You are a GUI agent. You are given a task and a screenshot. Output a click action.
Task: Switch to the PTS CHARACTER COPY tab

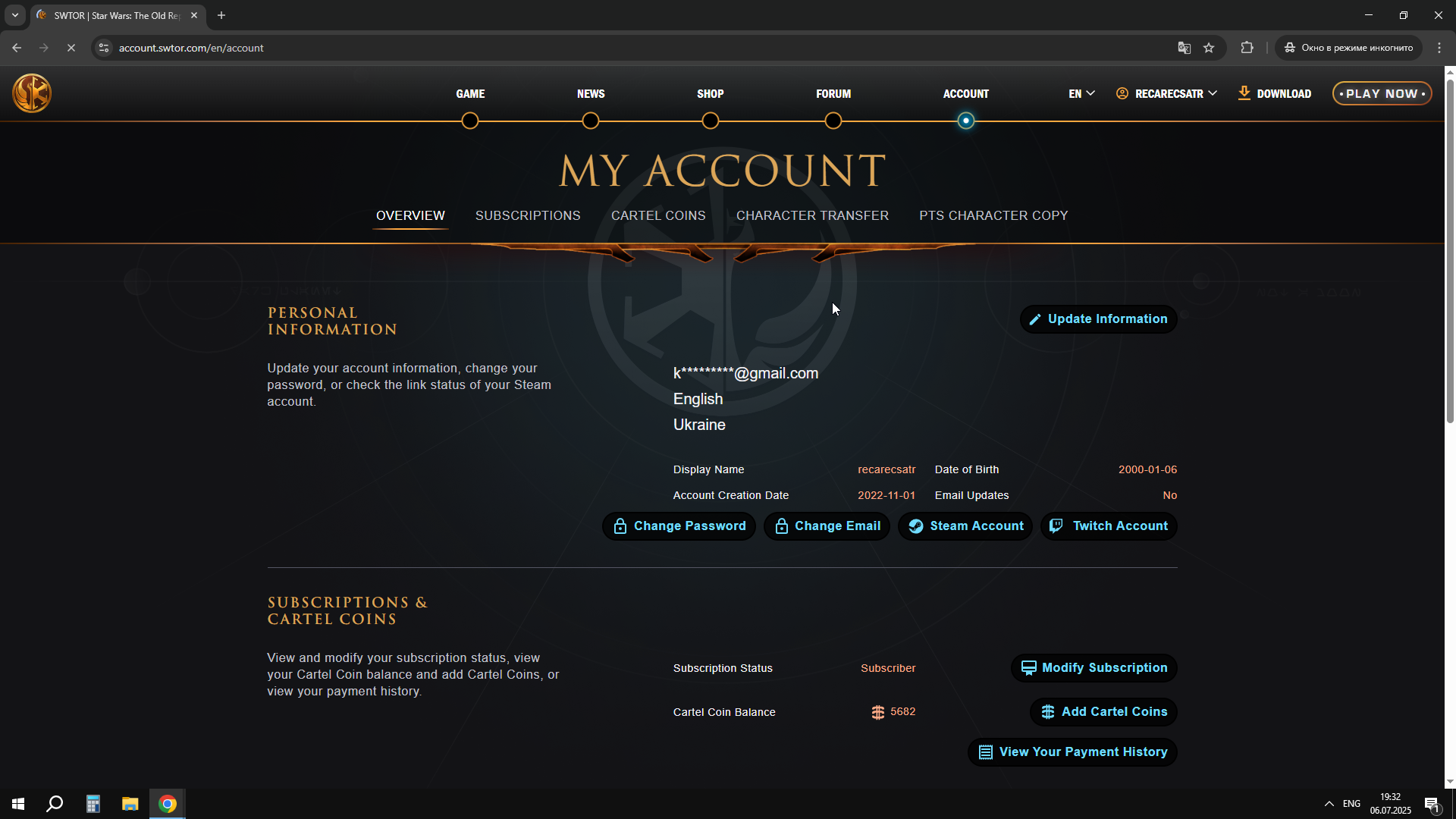(993, 215)
